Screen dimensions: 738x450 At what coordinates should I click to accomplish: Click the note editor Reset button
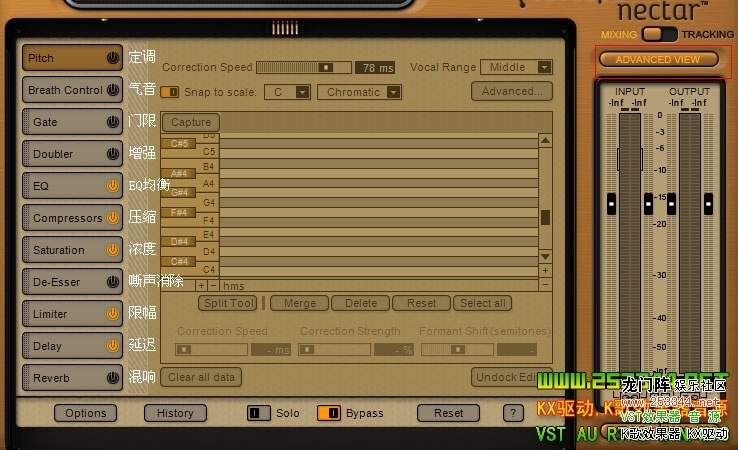421,303
